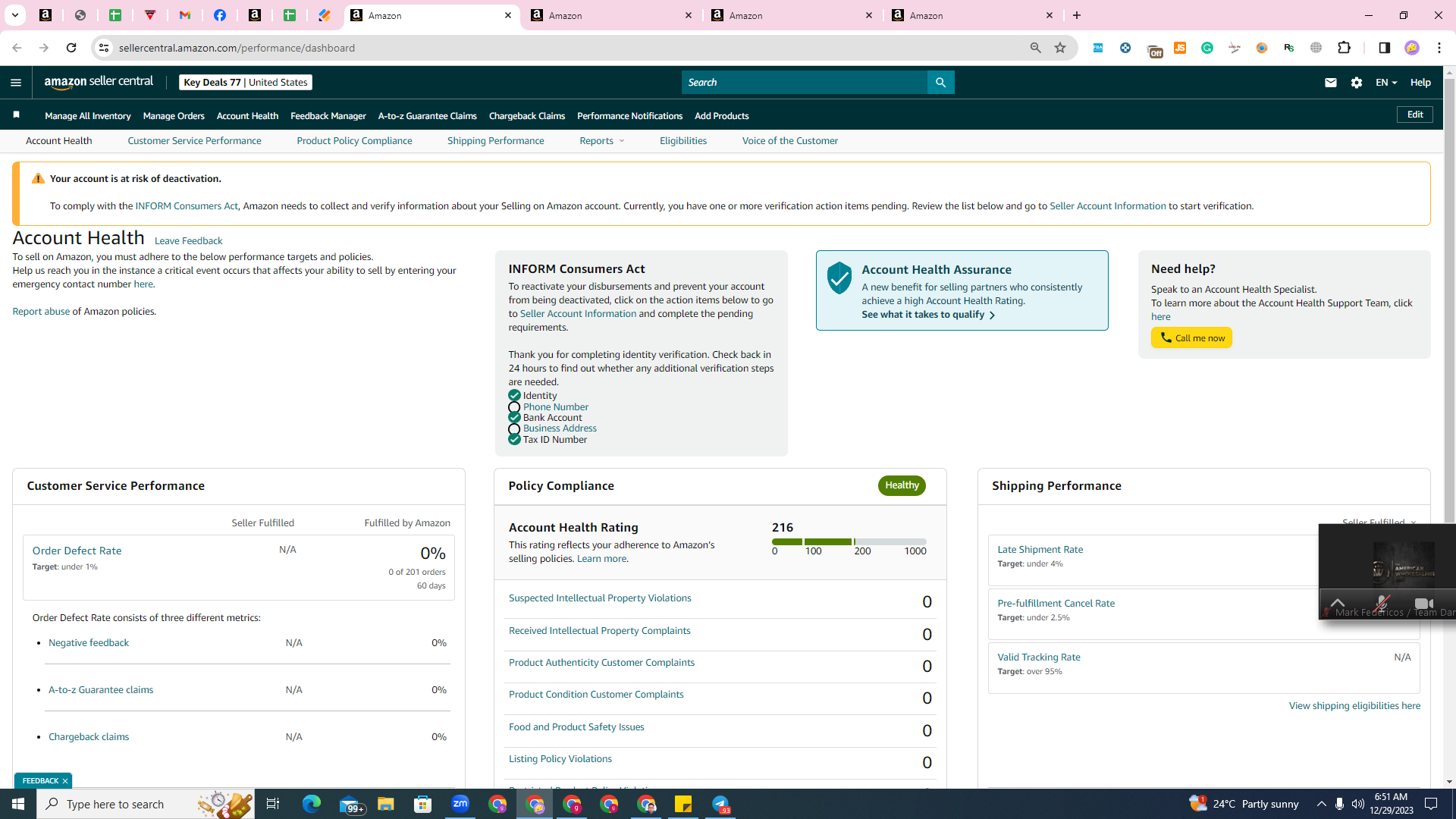Screen dimensions: 1456x819
Task: Click the Phone Number verification circle
Action: [x=514, y=407]
